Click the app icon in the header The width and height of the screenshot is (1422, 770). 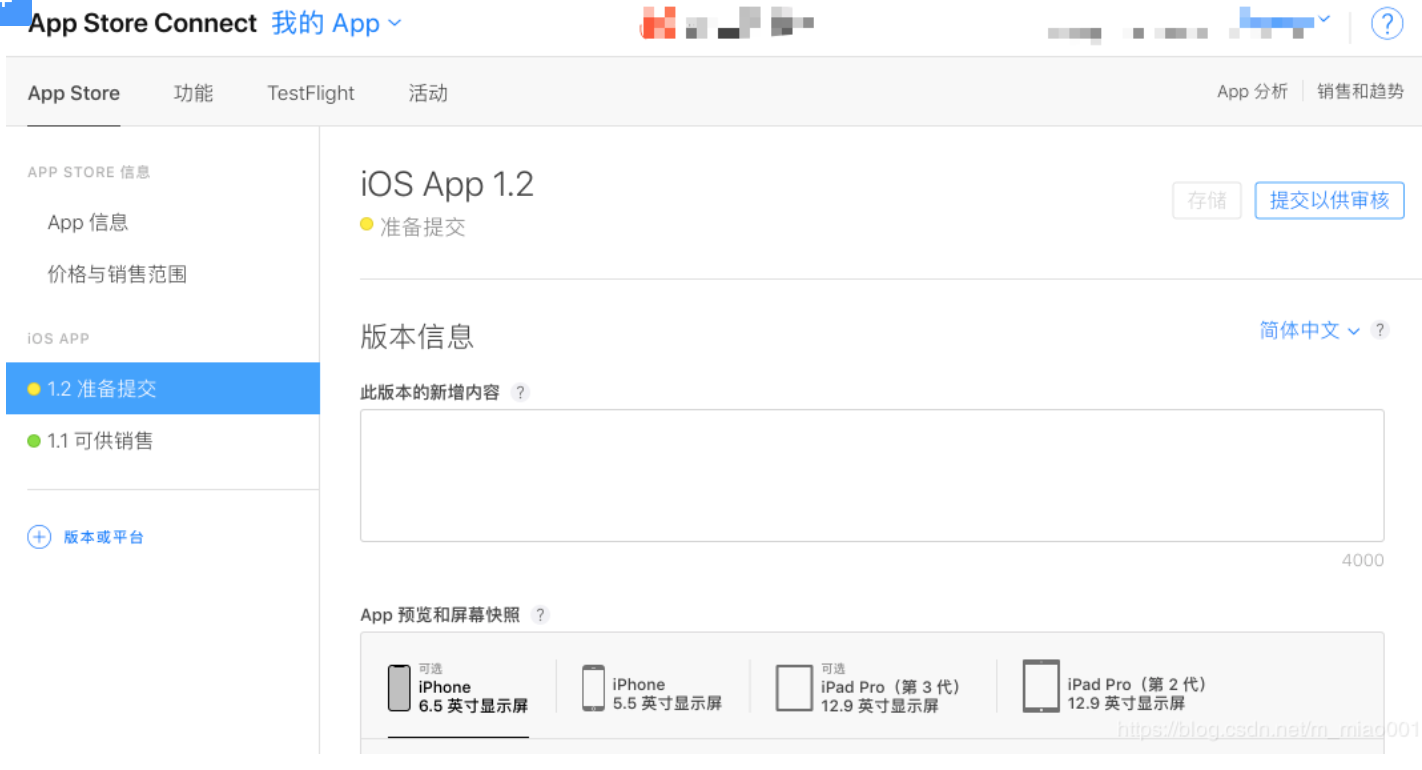click(658, 23)
